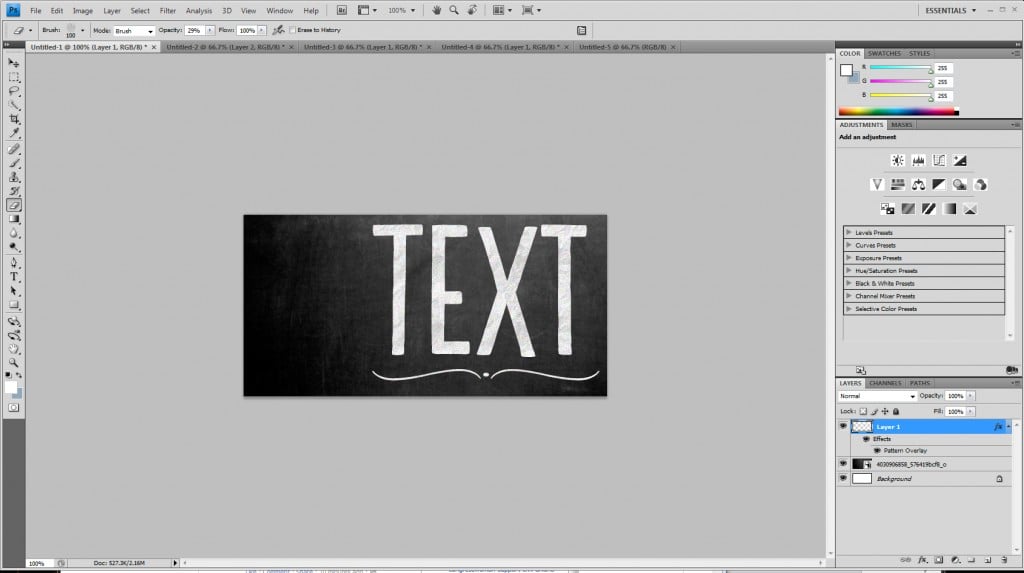Expand Levels Presets
Image resolution: width=1024 pixels, height=573 pixels.
(x=848, y=232)
